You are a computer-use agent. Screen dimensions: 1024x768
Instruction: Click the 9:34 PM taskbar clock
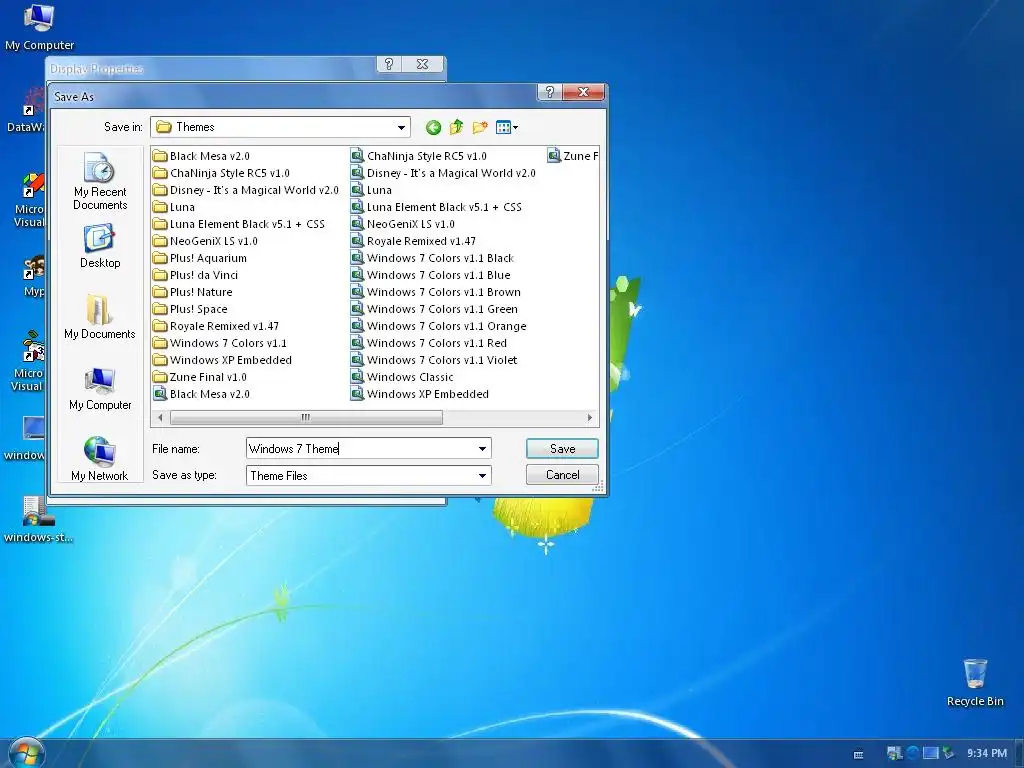[x=987, y=753]
